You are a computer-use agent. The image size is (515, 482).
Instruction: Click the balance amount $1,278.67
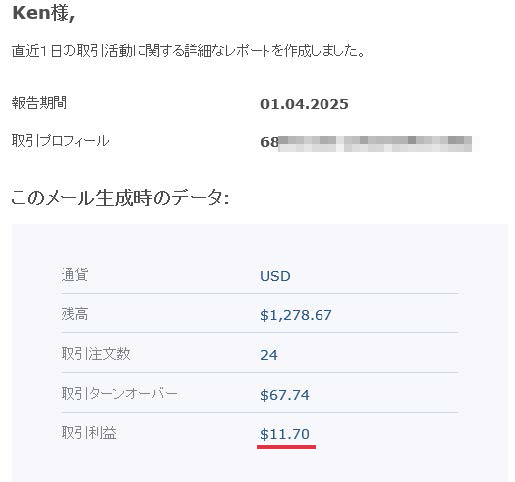pyautogui.click(x=296, y=315)
